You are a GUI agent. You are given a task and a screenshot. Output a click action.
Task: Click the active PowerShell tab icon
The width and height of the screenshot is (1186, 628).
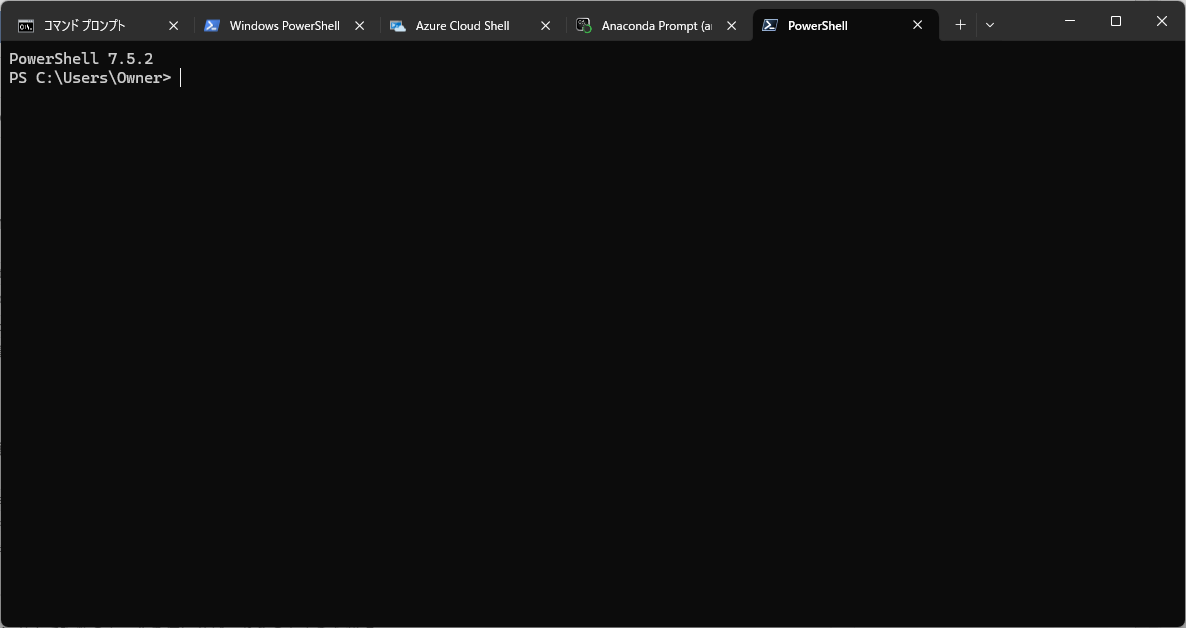770,26
